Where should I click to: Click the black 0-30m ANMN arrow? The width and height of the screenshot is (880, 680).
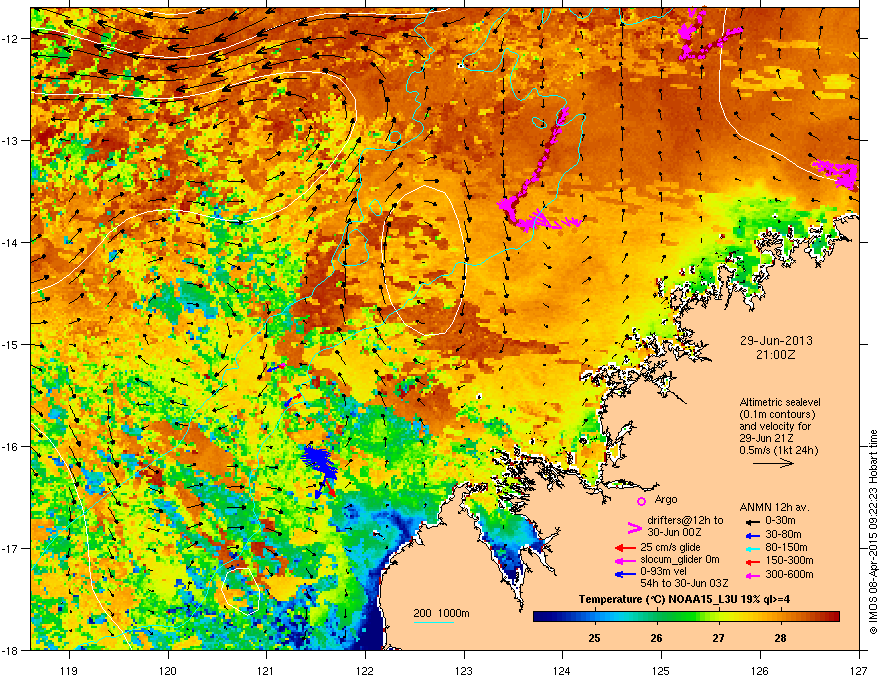(x=752, y=522)
